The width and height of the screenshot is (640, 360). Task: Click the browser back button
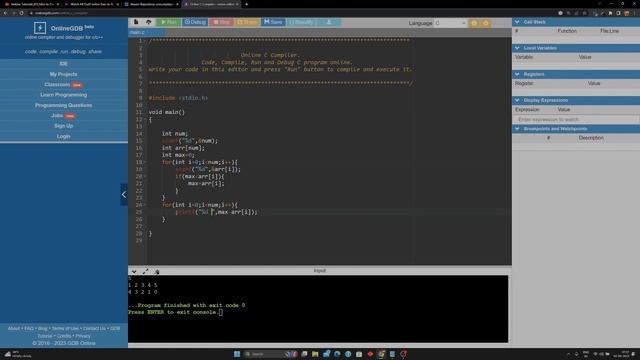[x=5, y=13]
